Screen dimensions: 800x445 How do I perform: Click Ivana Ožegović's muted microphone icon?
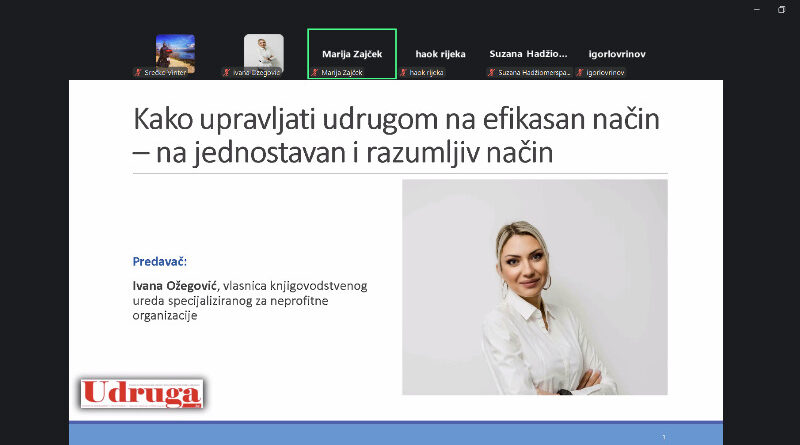coord(226,73)
